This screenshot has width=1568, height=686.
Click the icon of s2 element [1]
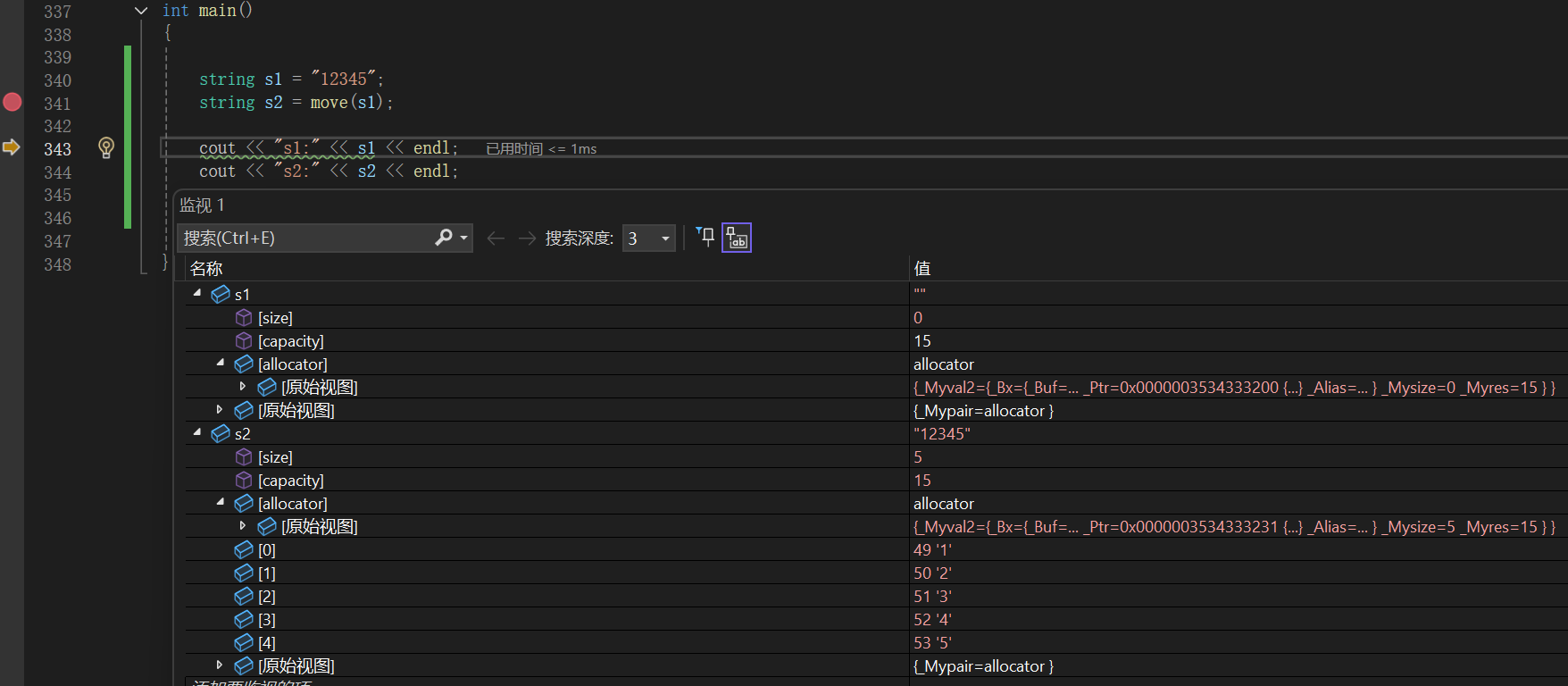[244, 573]
